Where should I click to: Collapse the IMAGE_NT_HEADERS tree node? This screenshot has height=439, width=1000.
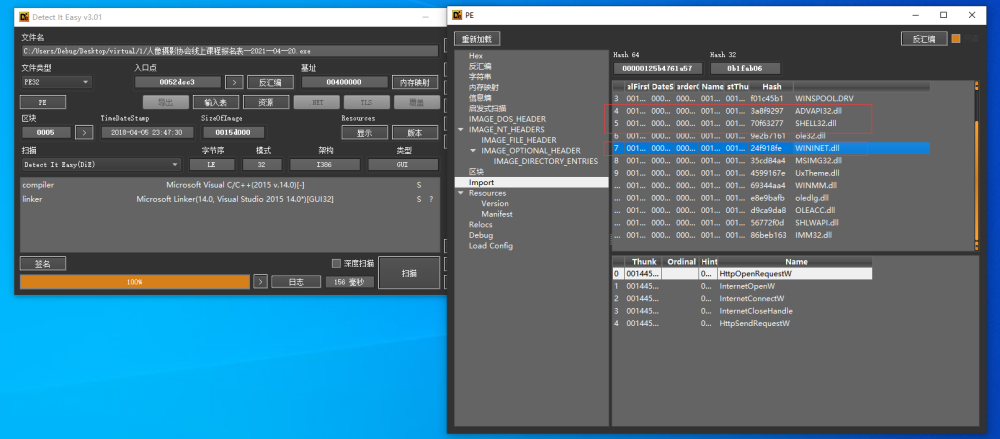click(x=460, y=130)
